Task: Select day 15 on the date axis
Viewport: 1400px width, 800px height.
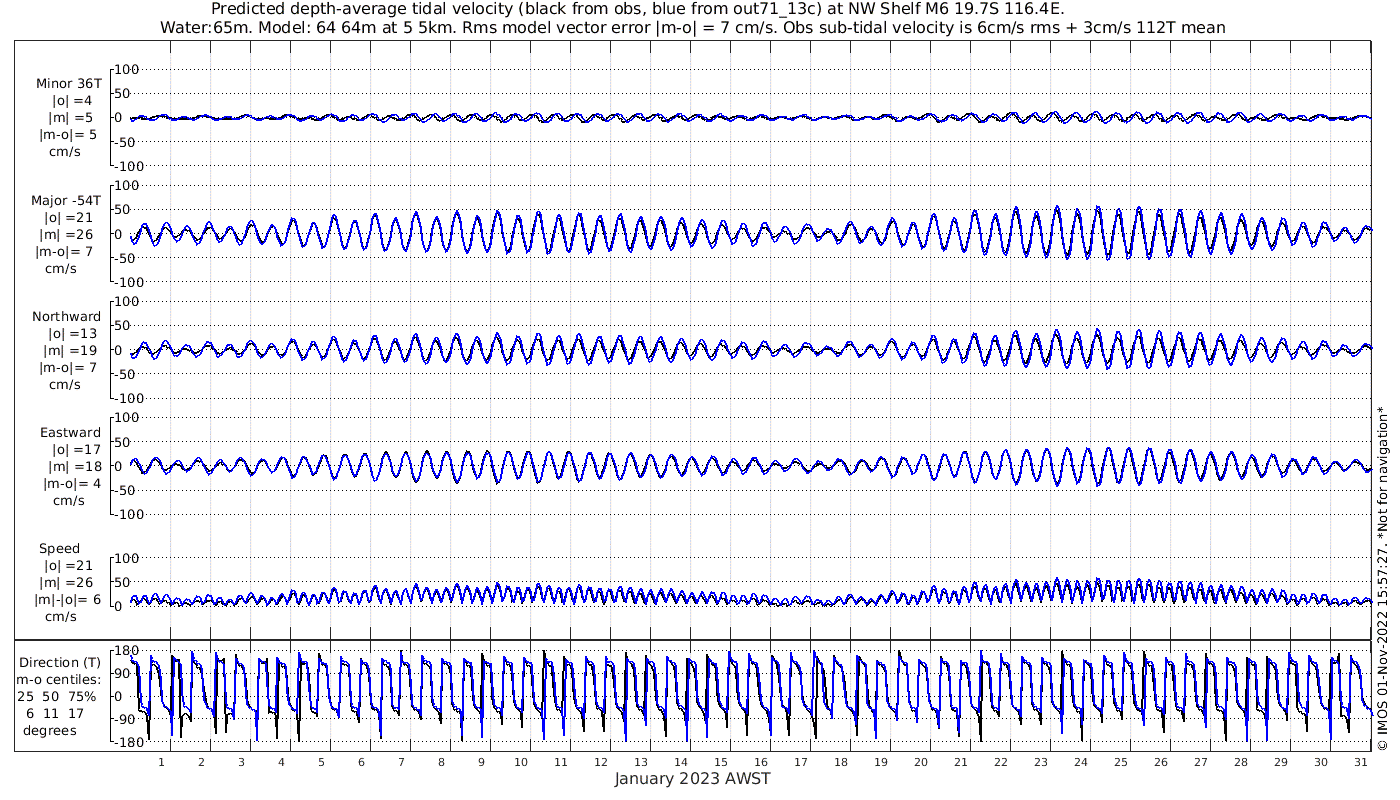Action: [x=720, y=762]
